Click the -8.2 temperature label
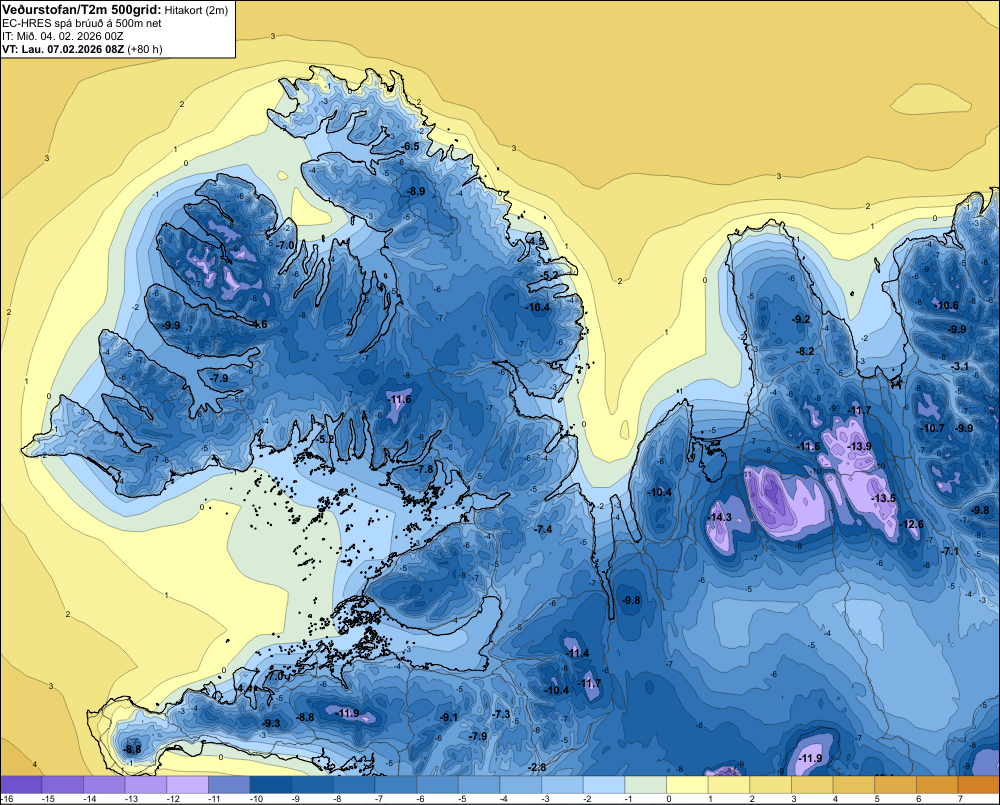 tap(806, 351)
